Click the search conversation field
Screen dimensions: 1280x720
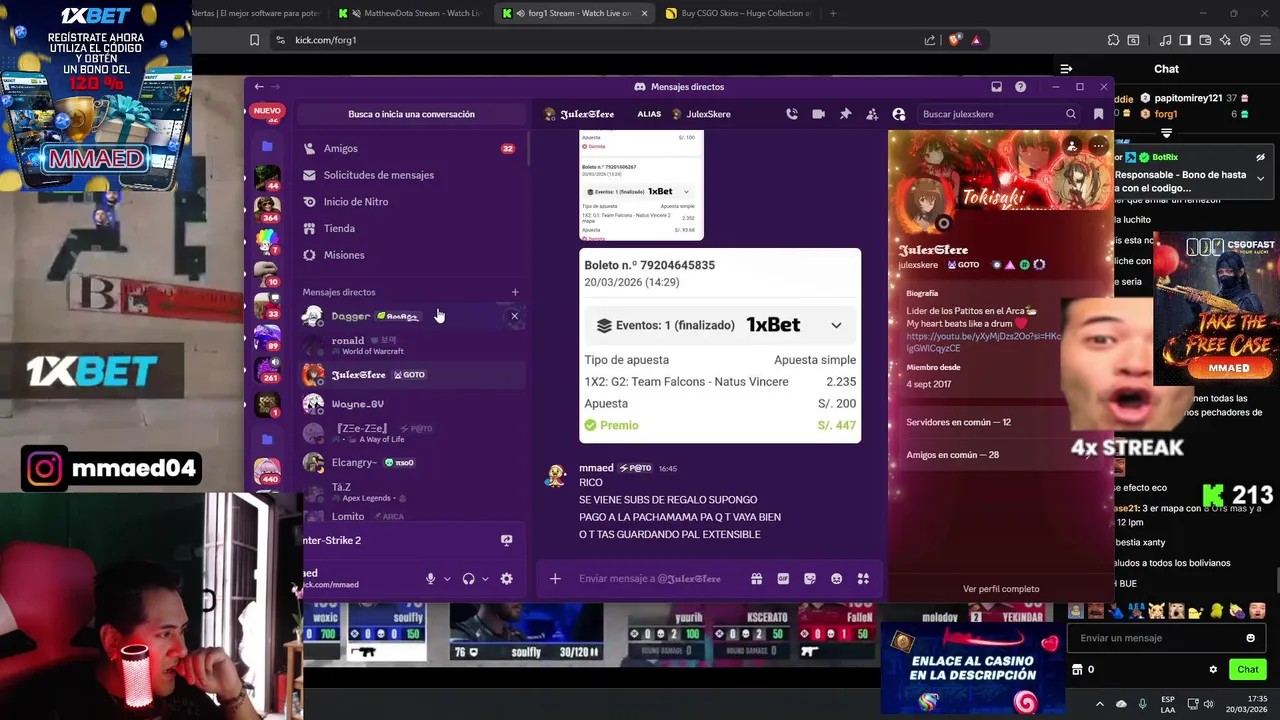[411, 114]
